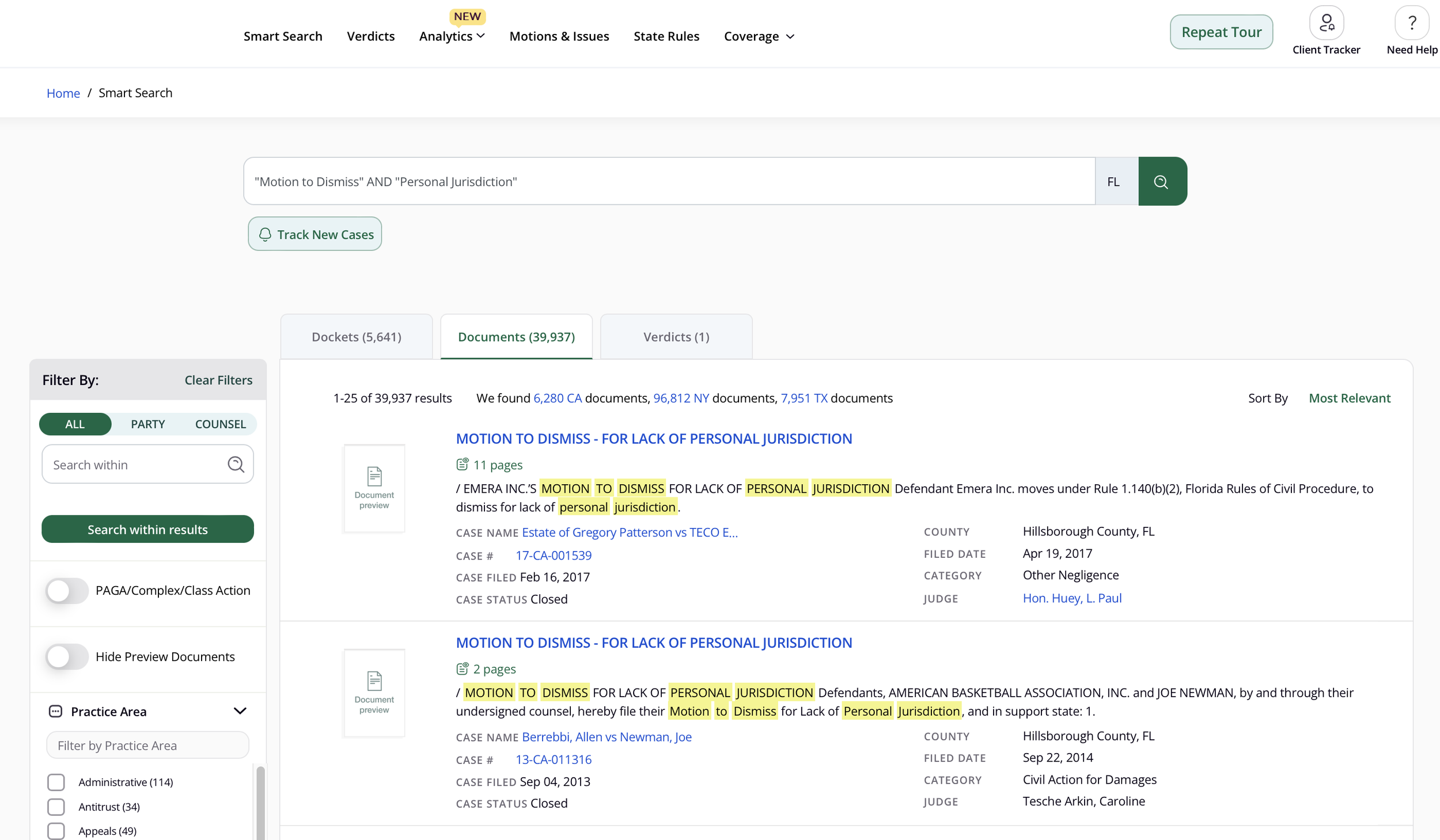This screenshot has height=840, width=1440.
Task: Click the green search magnifier button
Action: (x=1162, y=182)
